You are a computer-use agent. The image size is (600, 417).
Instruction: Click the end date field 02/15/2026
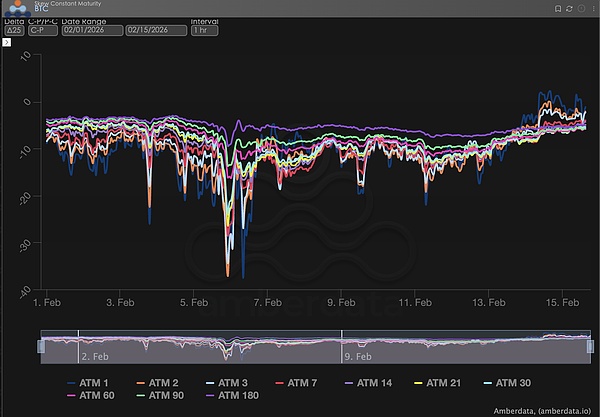[x=155, y=30]
